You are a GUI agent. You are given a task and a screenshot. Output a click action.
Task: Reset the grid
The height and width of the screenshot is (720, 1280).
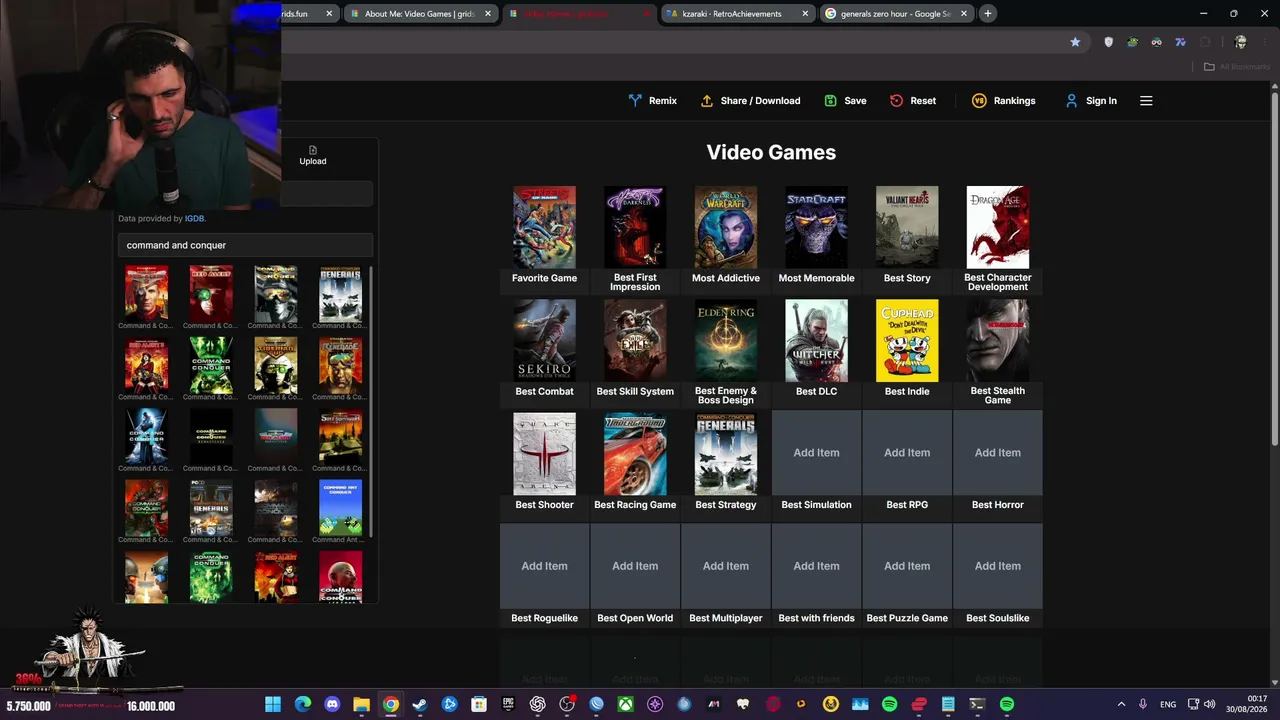(x=913, y=101)
